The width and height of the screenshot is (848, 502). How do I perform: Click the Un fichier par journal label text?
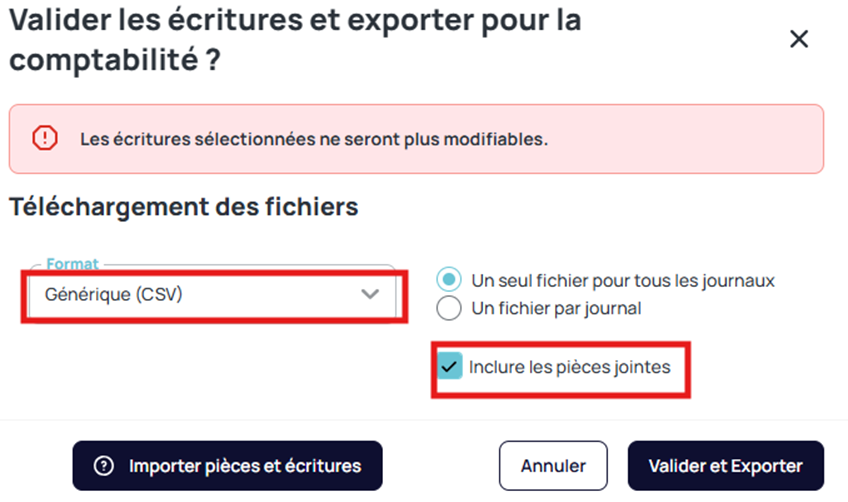556,308
